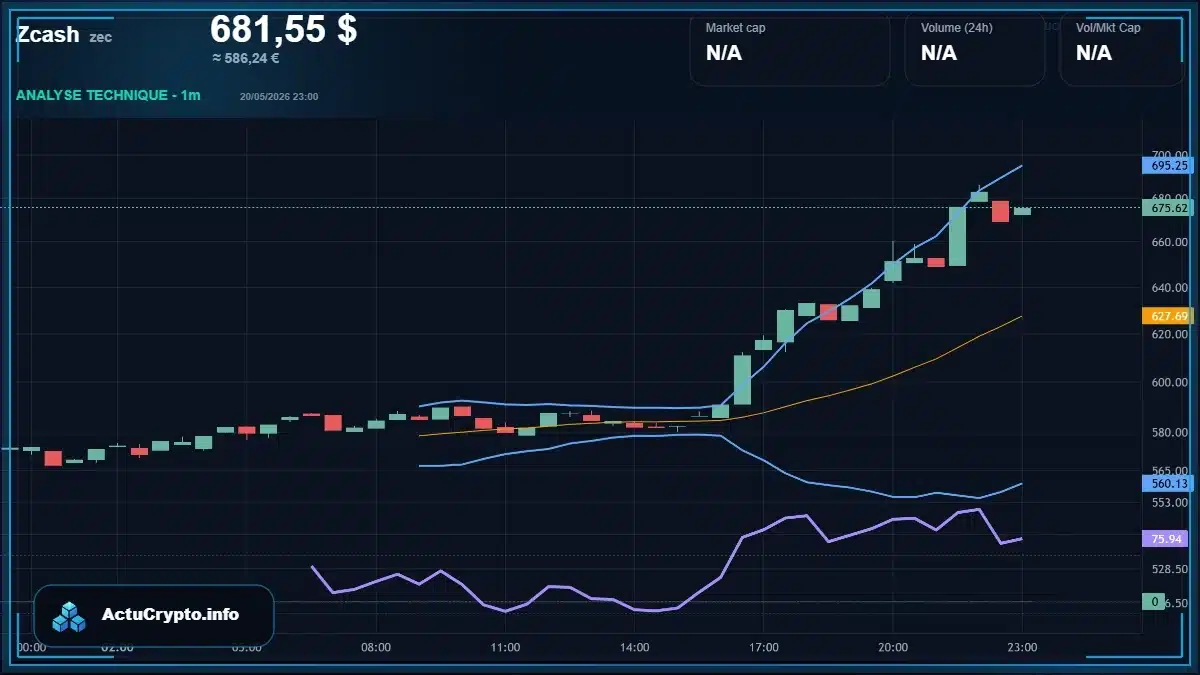Image resolution: width=1200 pixels, height=675 pixels.
Task: Click the 640.00 price axis label
Action: pos(1169,288)
